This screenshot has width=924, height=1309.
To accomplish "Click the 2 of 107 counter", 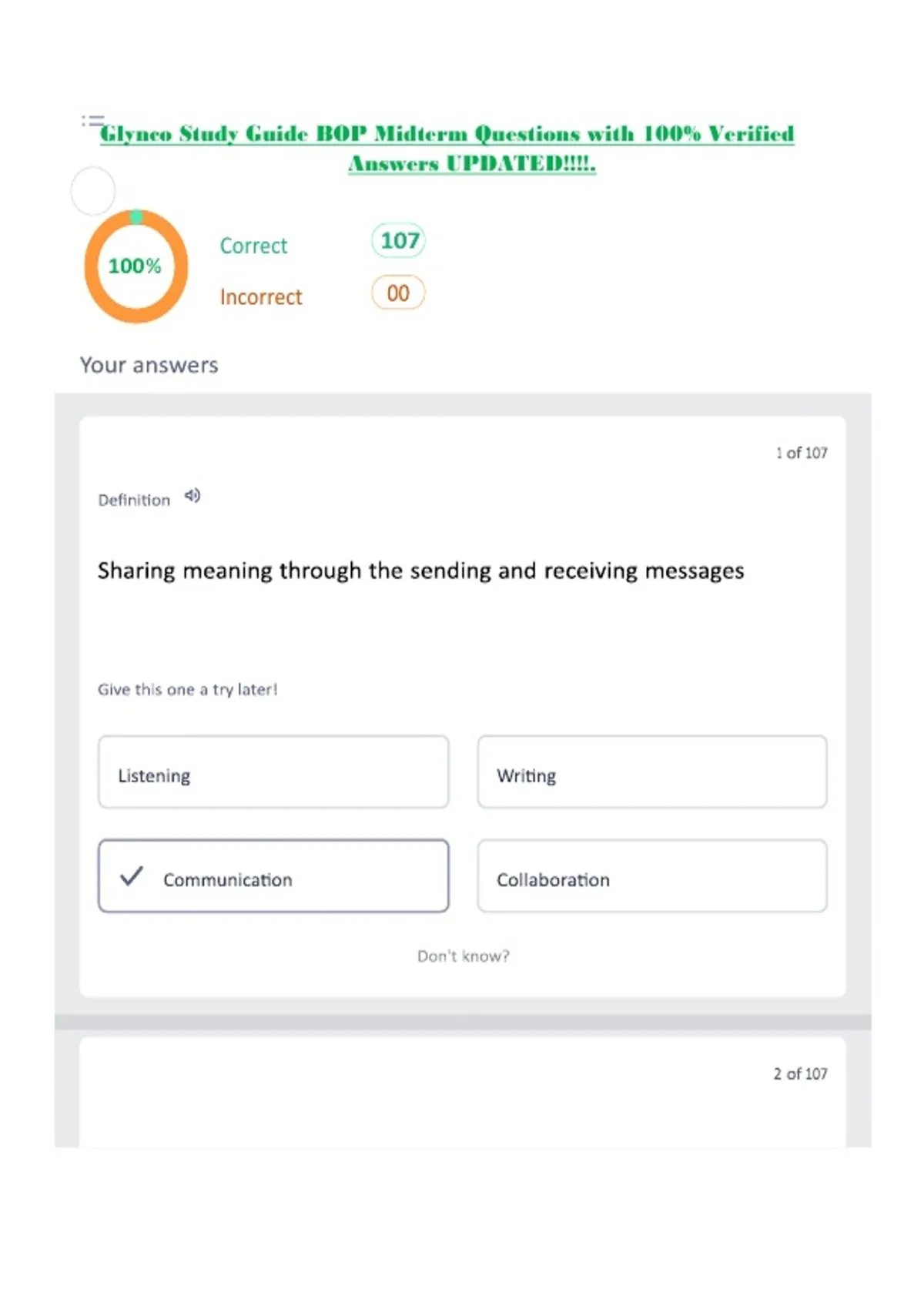I will (801, 1073).
